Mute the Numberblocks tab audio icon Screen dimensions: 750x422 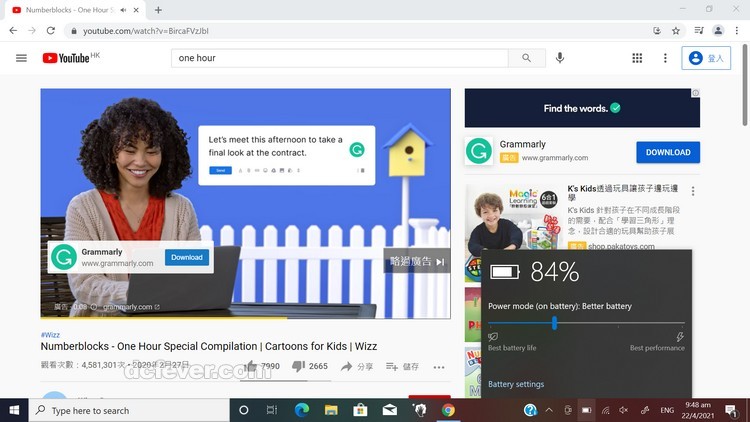[123, 10]
